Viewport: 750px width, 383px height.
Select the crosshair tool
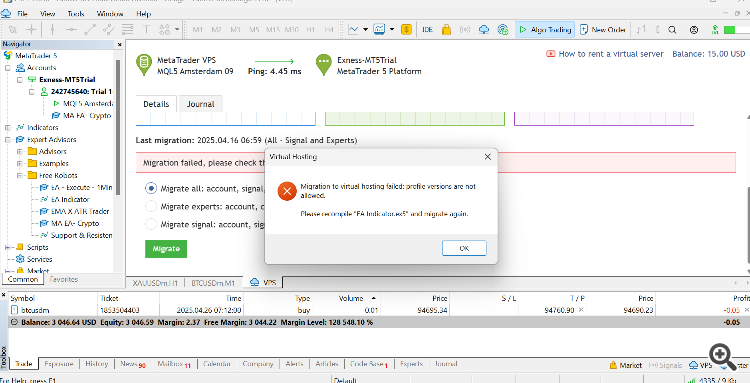[x=31, y=30]
